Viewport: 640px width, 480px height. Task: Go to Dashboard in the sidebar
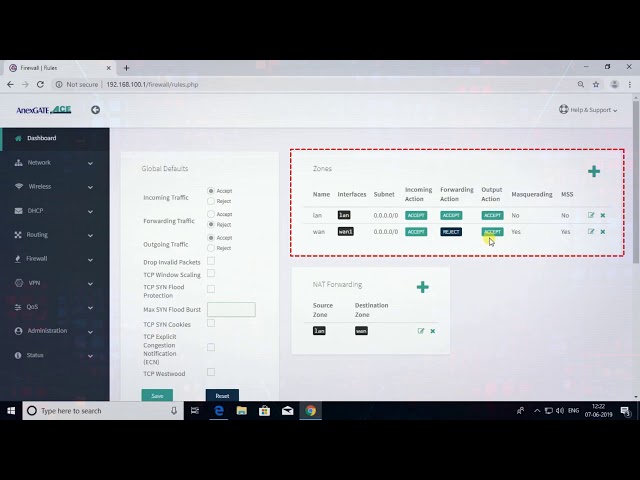tap(55, 138)
